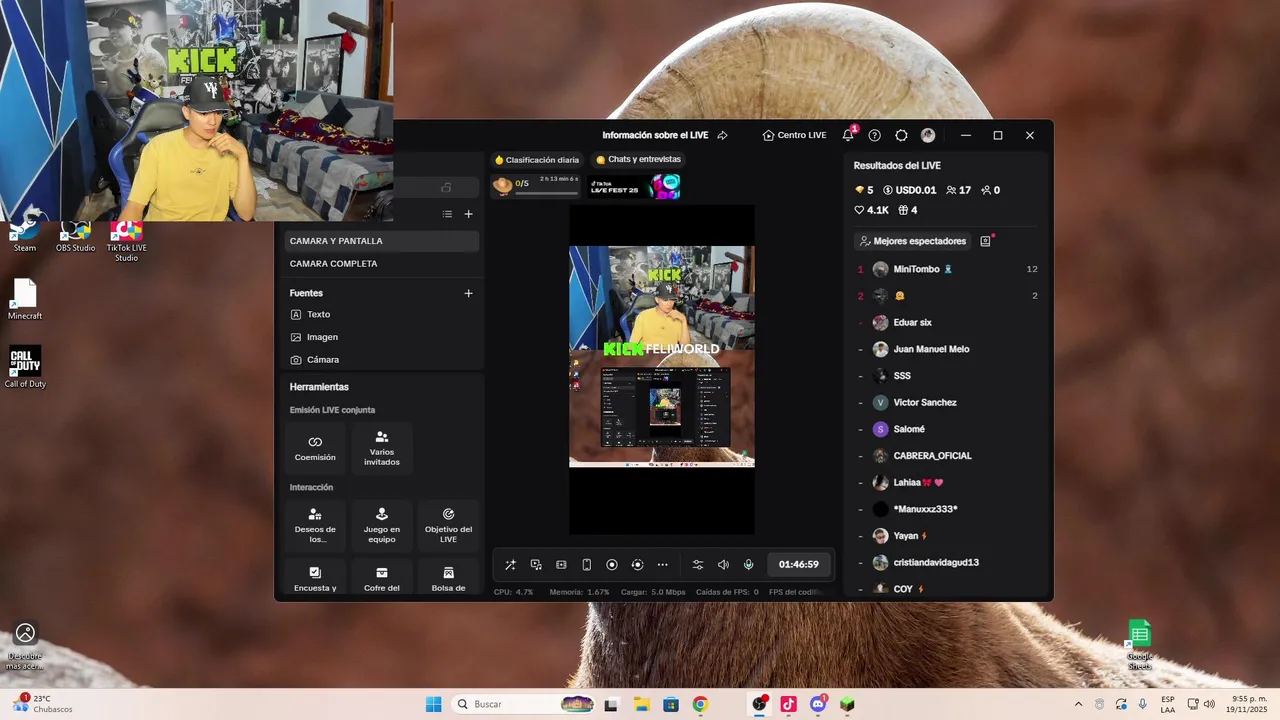Open the profile avatar in title bar
The height and width of the screenshot is (720, 1280).
click(928, 135)
